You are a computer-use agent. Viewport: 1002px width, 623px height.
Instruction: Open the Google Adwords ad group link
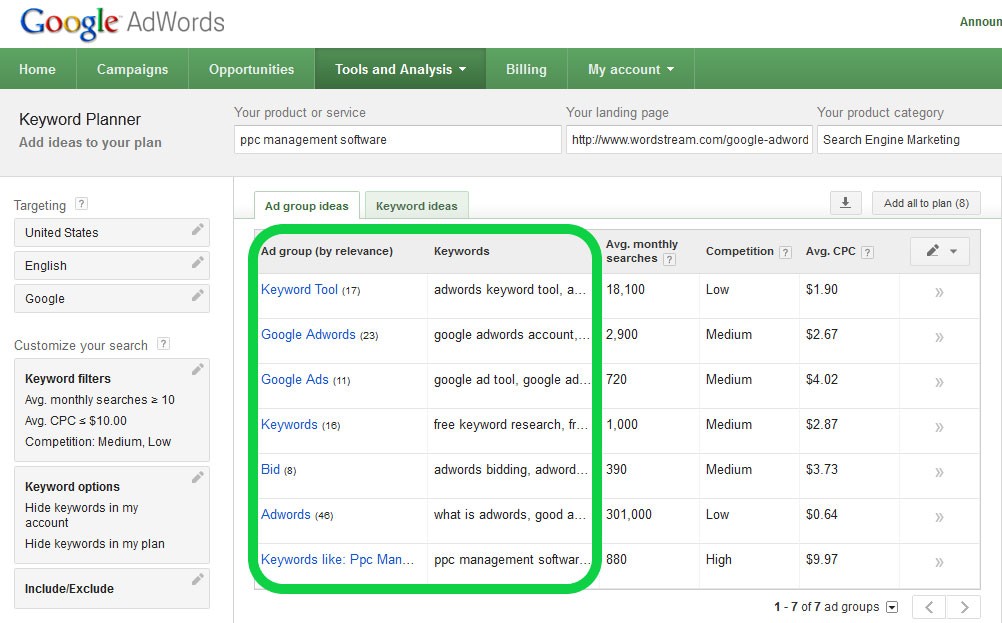click(308, 334)
